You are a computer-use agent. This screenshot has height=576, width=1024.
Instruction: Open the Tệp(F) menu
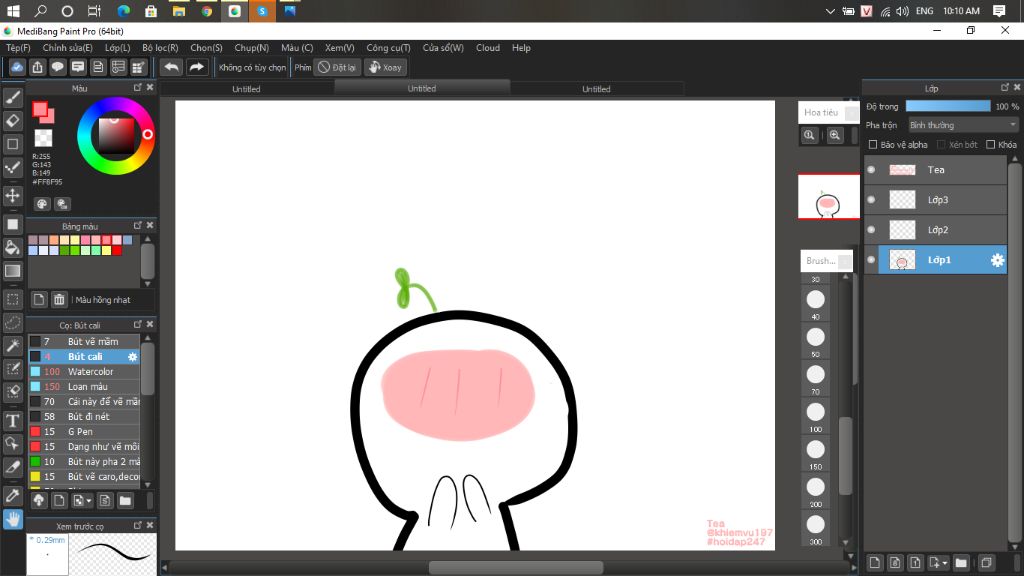coord(18,48)
